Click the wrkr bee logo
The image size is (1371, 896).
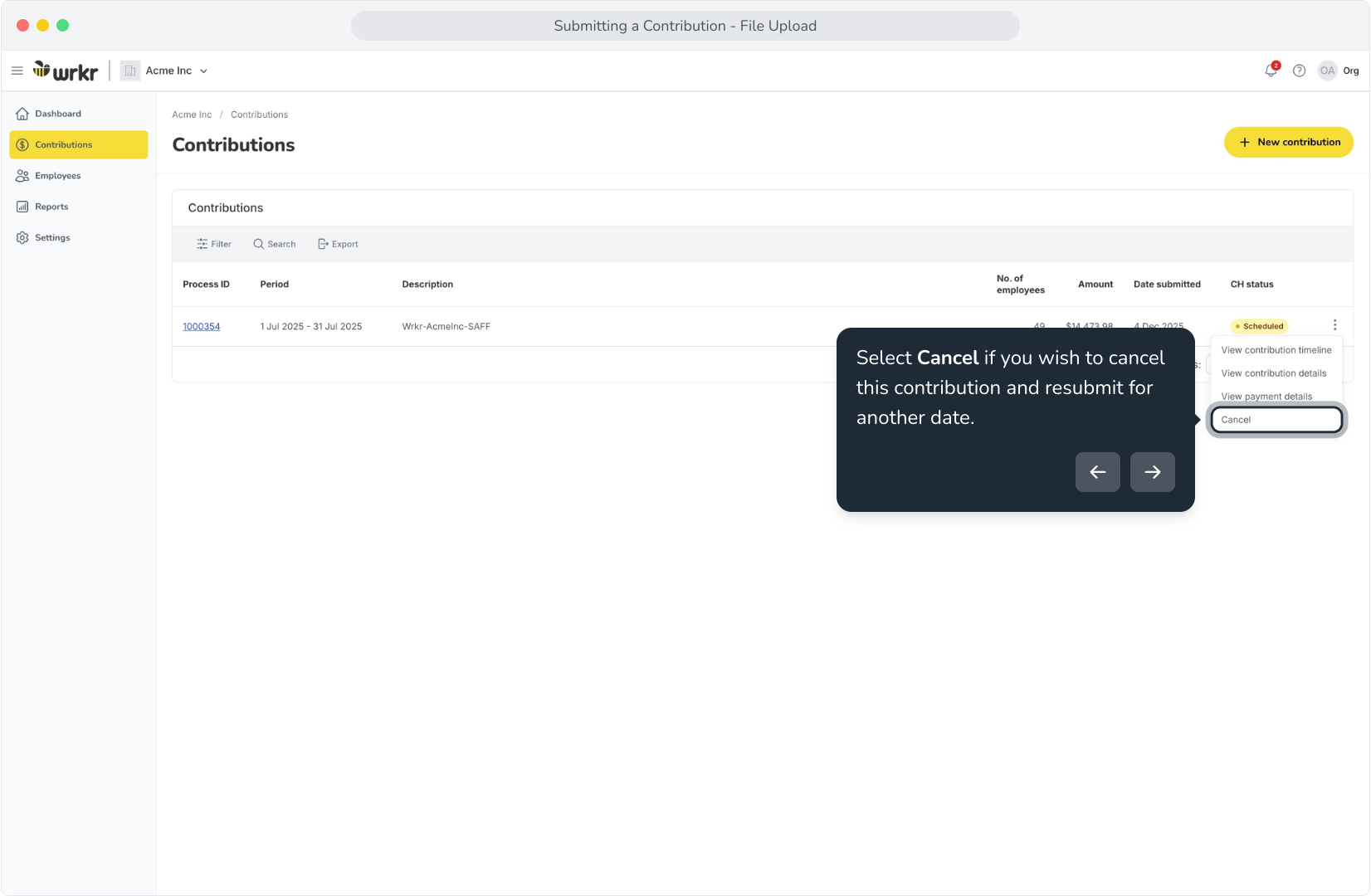pos(66,71)
